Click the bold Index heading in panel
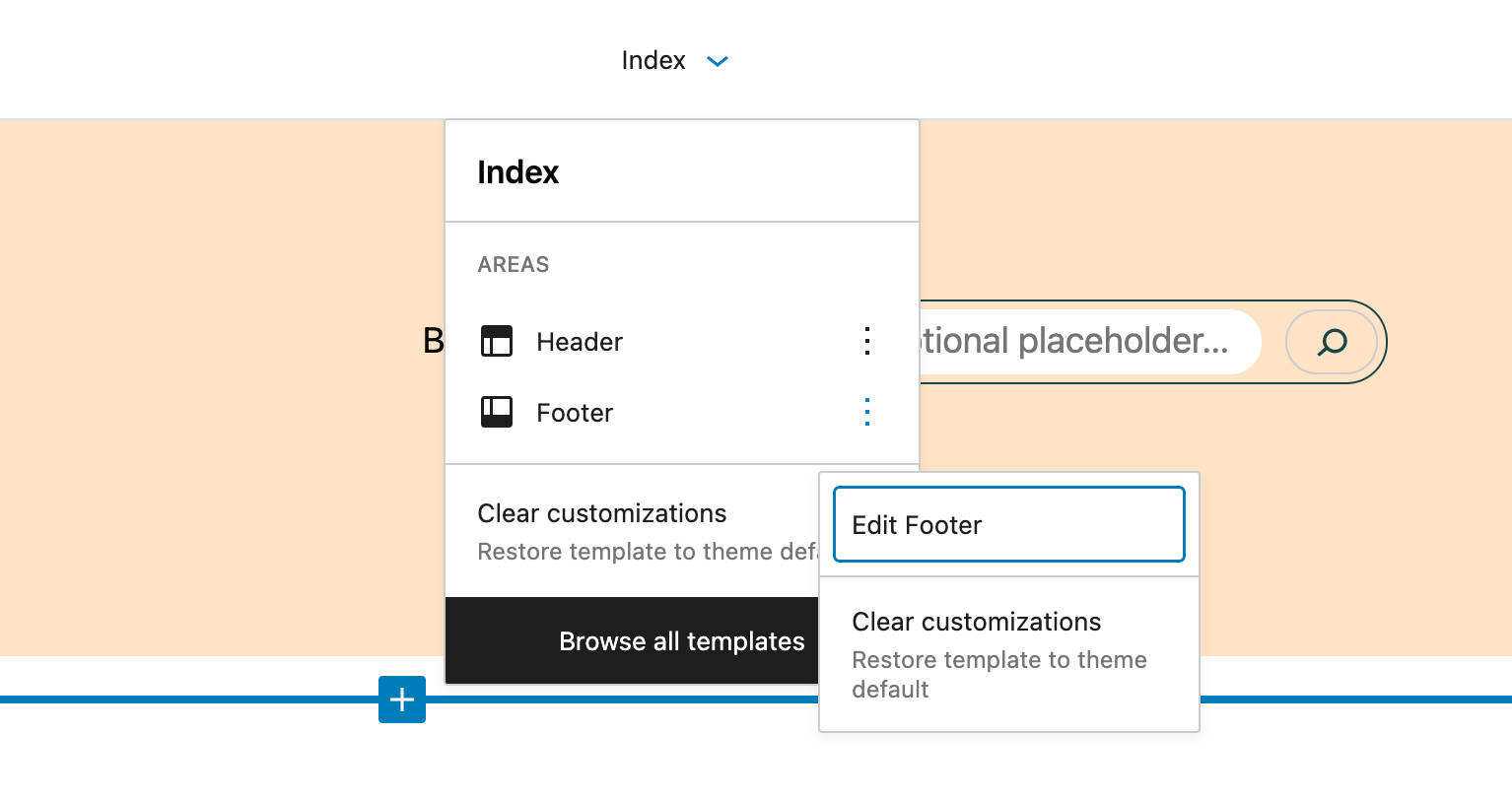 518,172
